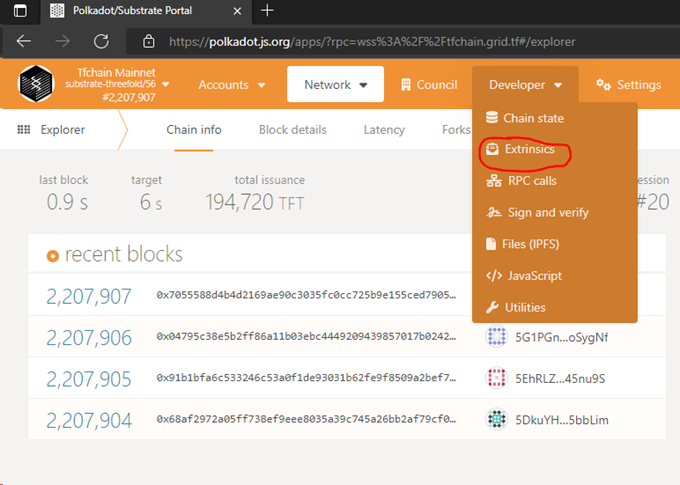Select the Chain info tab

pyautogui.click(x=194, y=130)
